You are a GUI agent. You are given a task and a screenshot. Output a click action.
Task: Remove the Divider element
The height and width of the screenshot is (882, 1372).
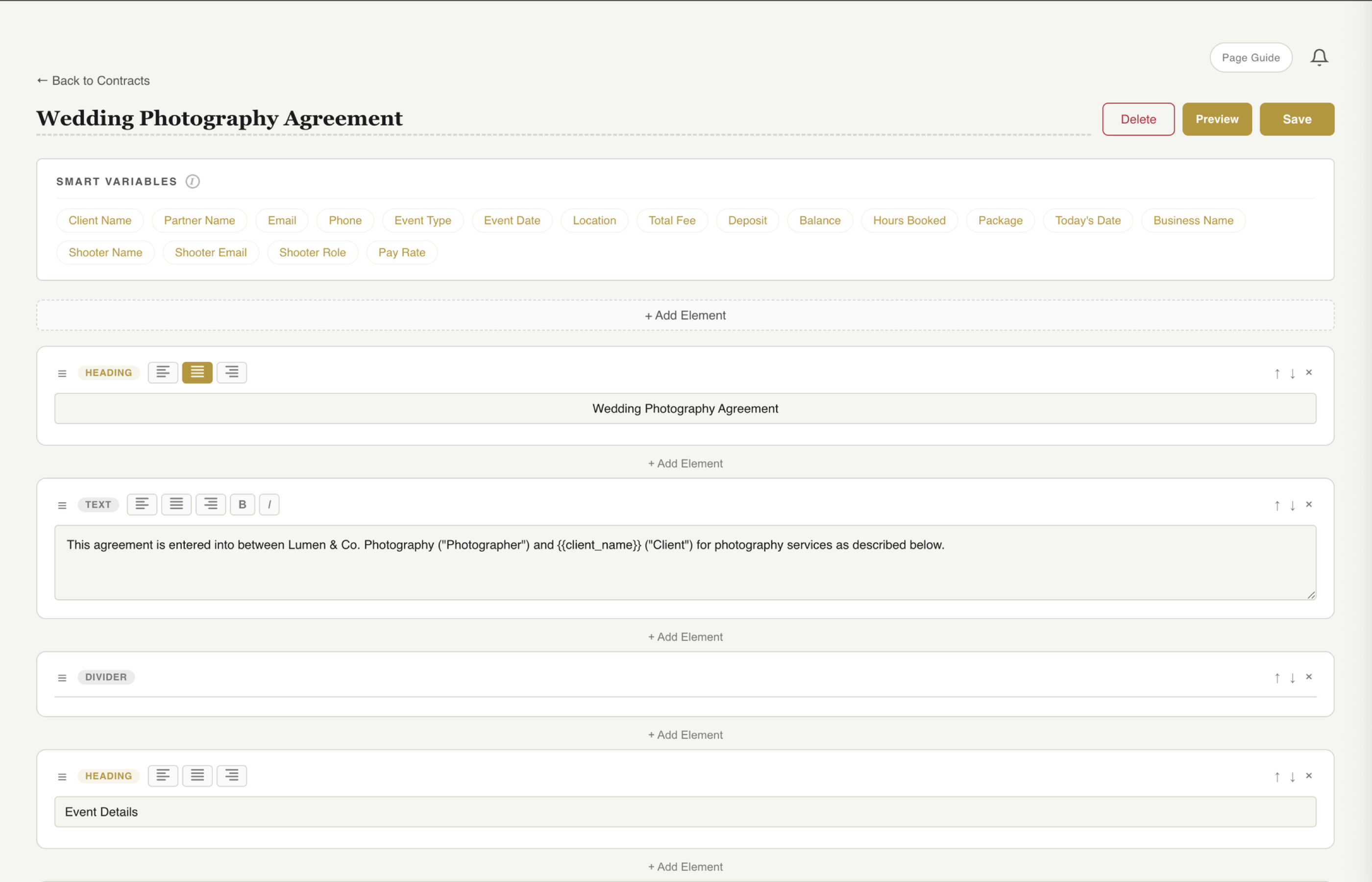1309,676
